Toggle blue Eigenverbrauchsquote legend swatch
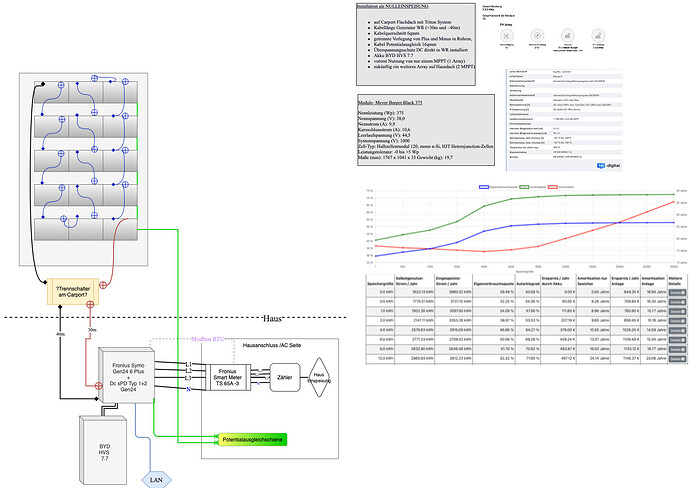The width and height of the screenshot is (690, 488). (x=484, y=187)
